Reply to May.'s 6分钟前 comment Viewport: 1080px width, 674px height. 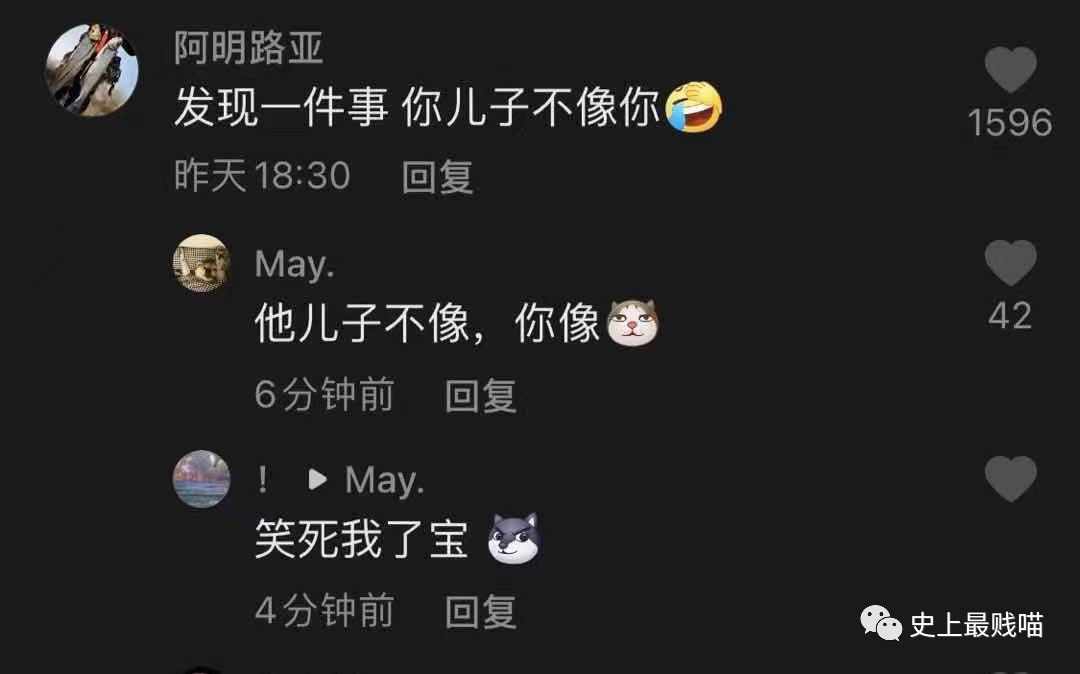point(481,395)
